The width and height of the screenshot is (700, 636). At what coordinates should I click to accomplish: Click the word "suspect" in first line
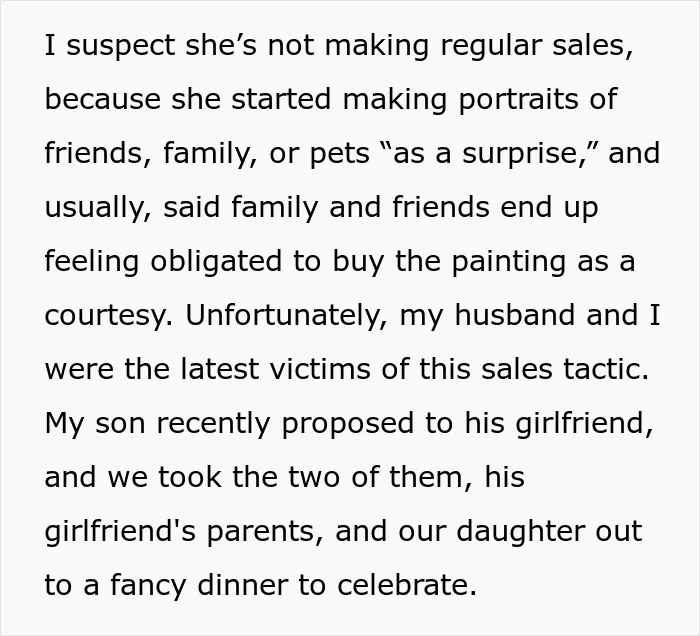(121, 46)
